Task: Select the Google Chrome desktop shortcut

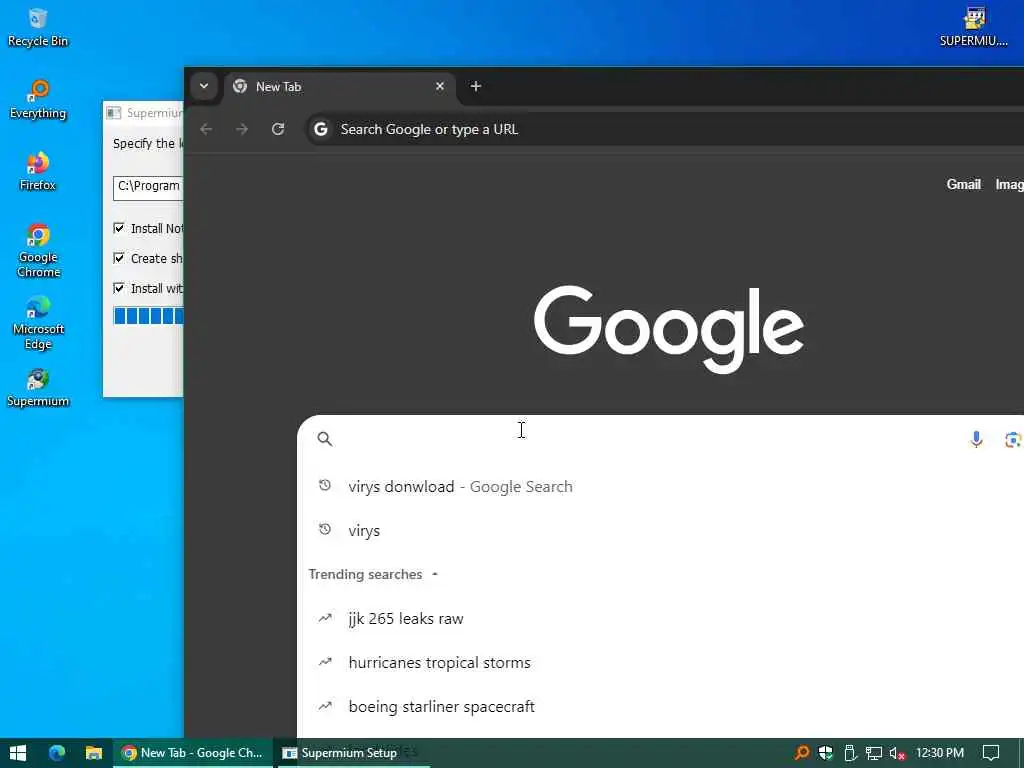Action: [38, 251]
